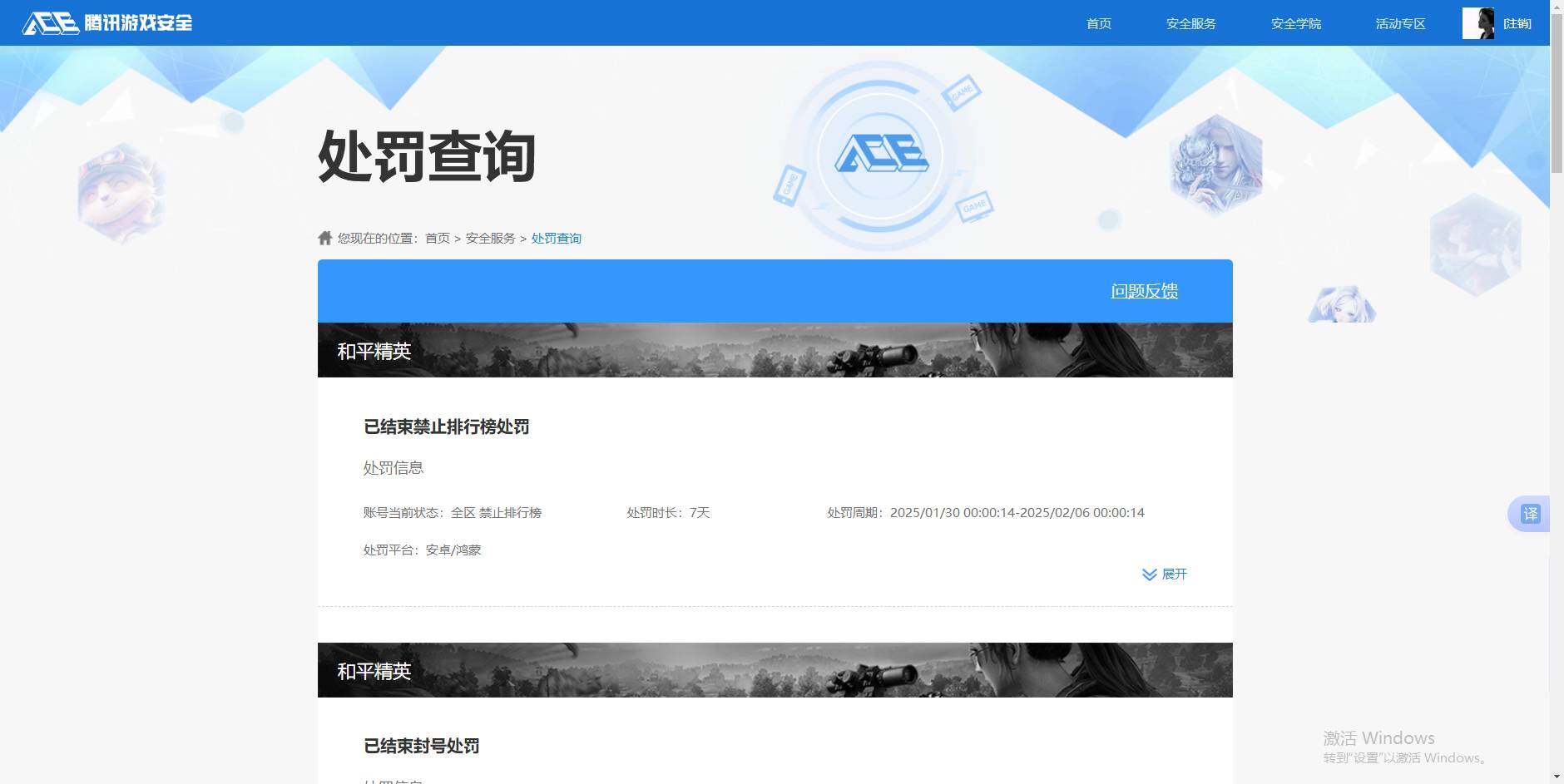This screenshot has width=1564, height=784.
Task: Click the 处罚信息 label in first card
Action: pyautogui.click(x=393, y=468)
